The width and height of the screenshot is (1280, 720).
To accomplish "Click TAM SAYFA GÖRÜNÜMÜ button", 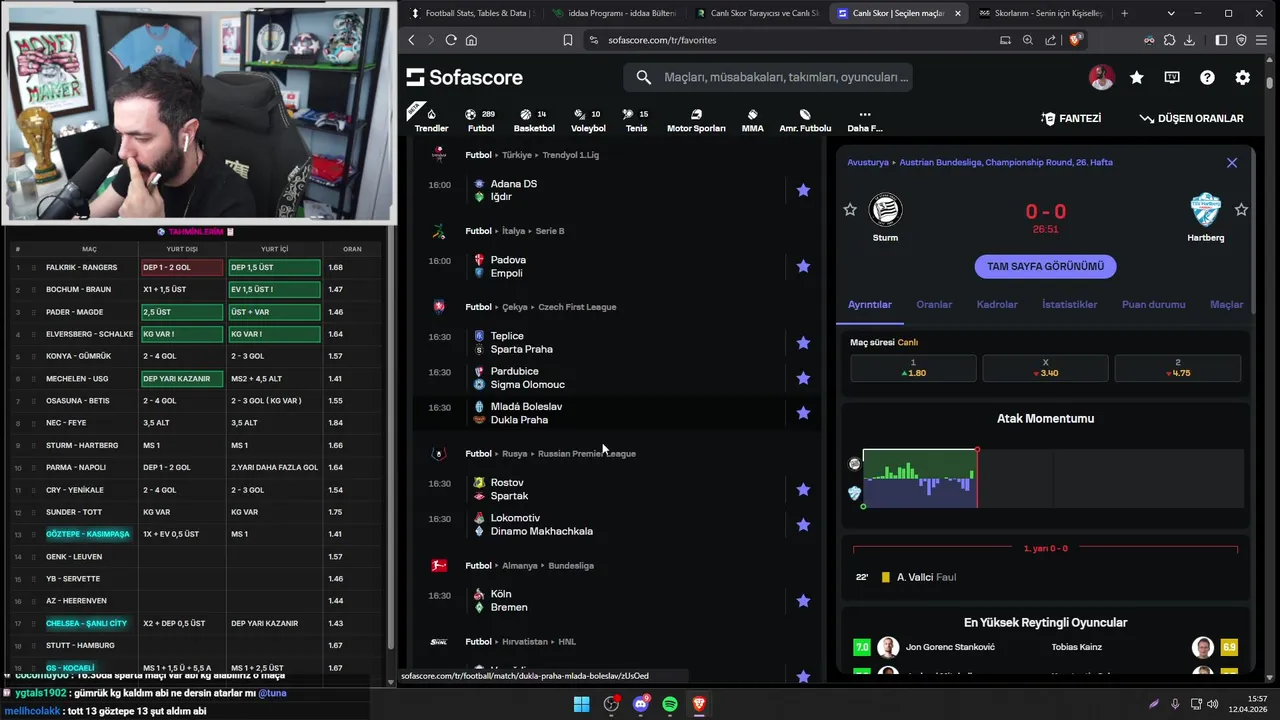I will (1045, 266).
